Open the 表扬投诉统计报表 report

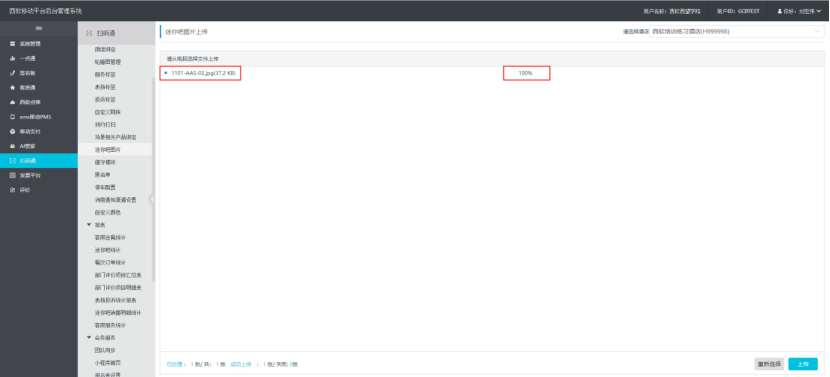click(x=115, y=300)
